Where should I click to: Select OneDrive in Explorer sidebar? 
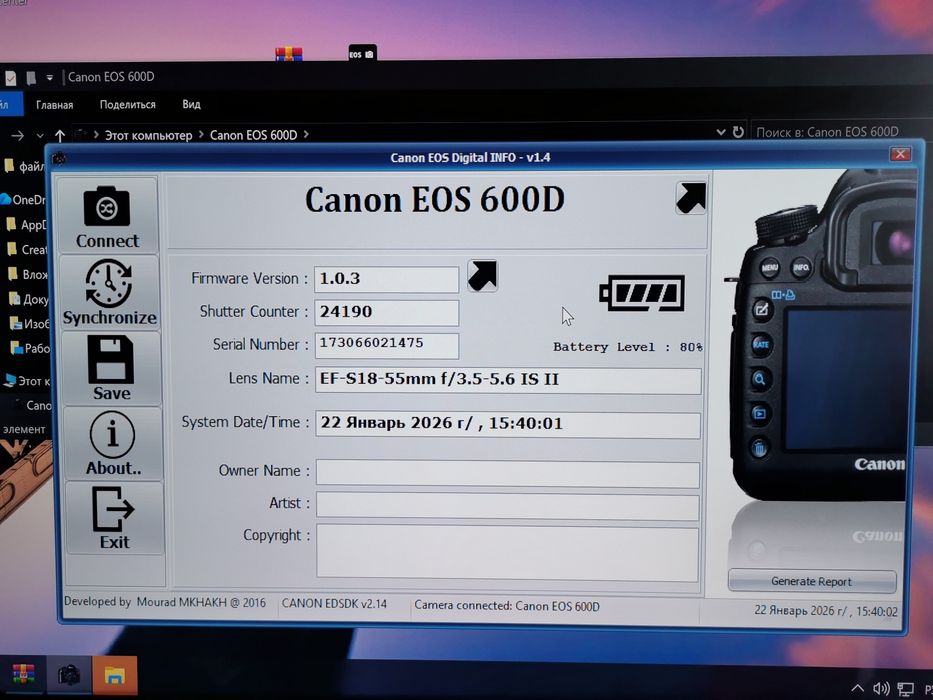tap(24, 199)
